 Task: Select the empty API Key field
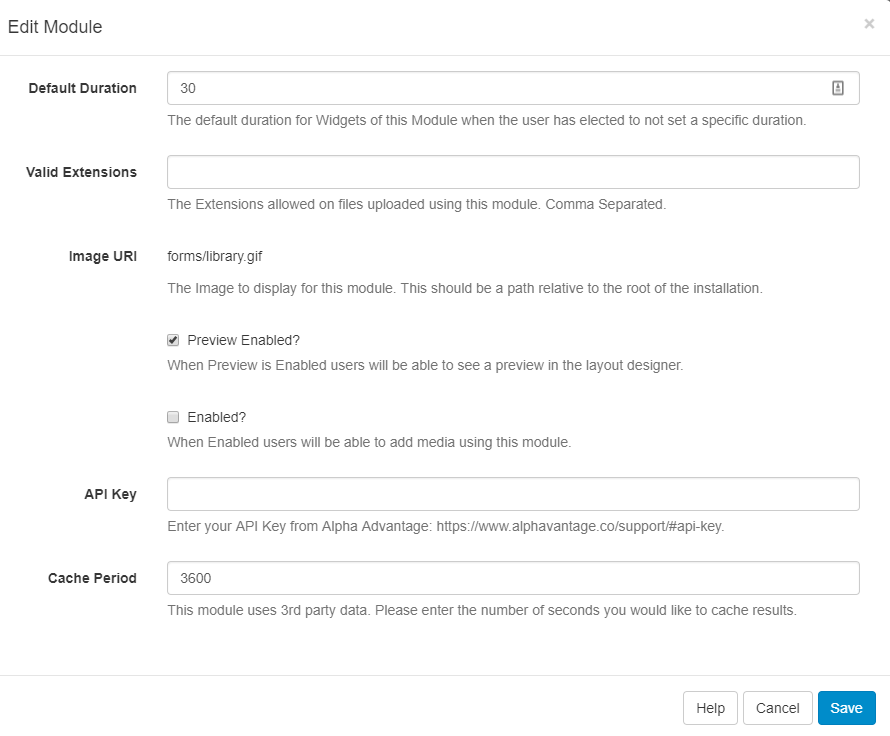513,494
